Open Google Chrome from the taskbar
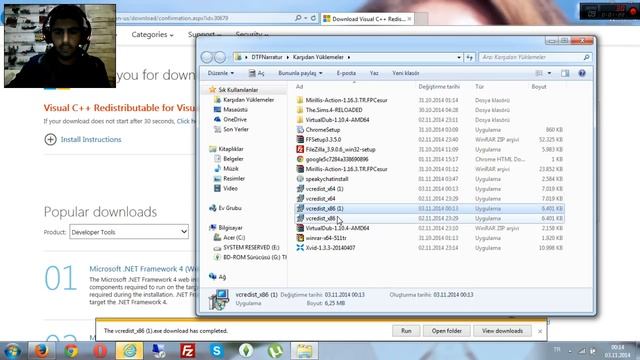This screenshot has width=640, height=360. click(71, 351)
